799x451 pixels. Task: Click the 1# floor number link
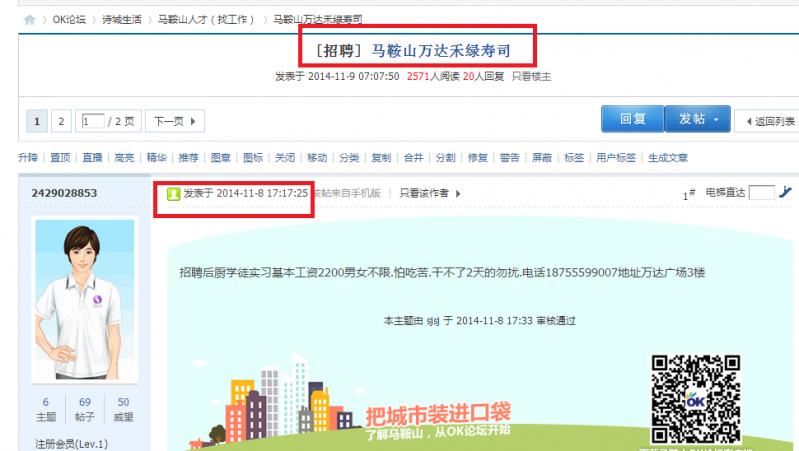[x=689, y=194]
